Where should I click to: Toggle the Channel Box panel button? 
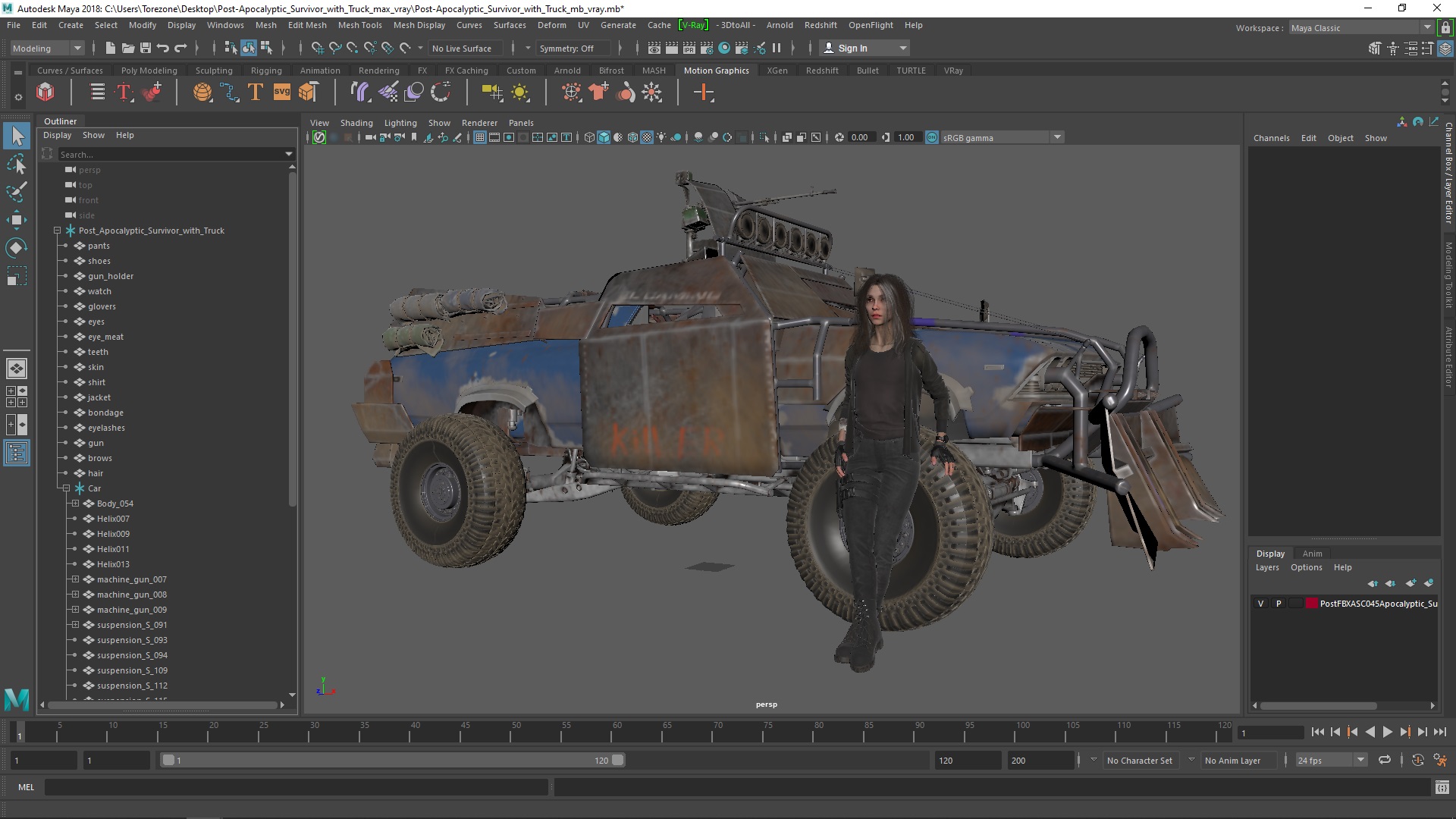point(1445,48)
